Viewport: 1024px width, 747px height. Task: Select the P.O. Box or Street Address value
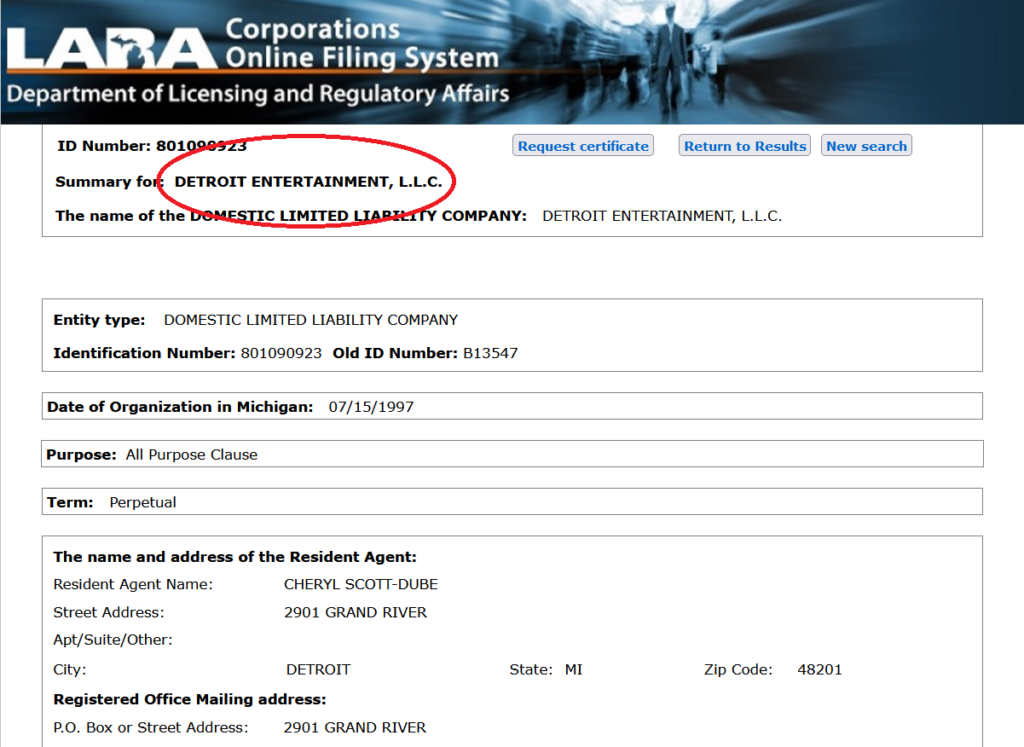pos(355,727)
